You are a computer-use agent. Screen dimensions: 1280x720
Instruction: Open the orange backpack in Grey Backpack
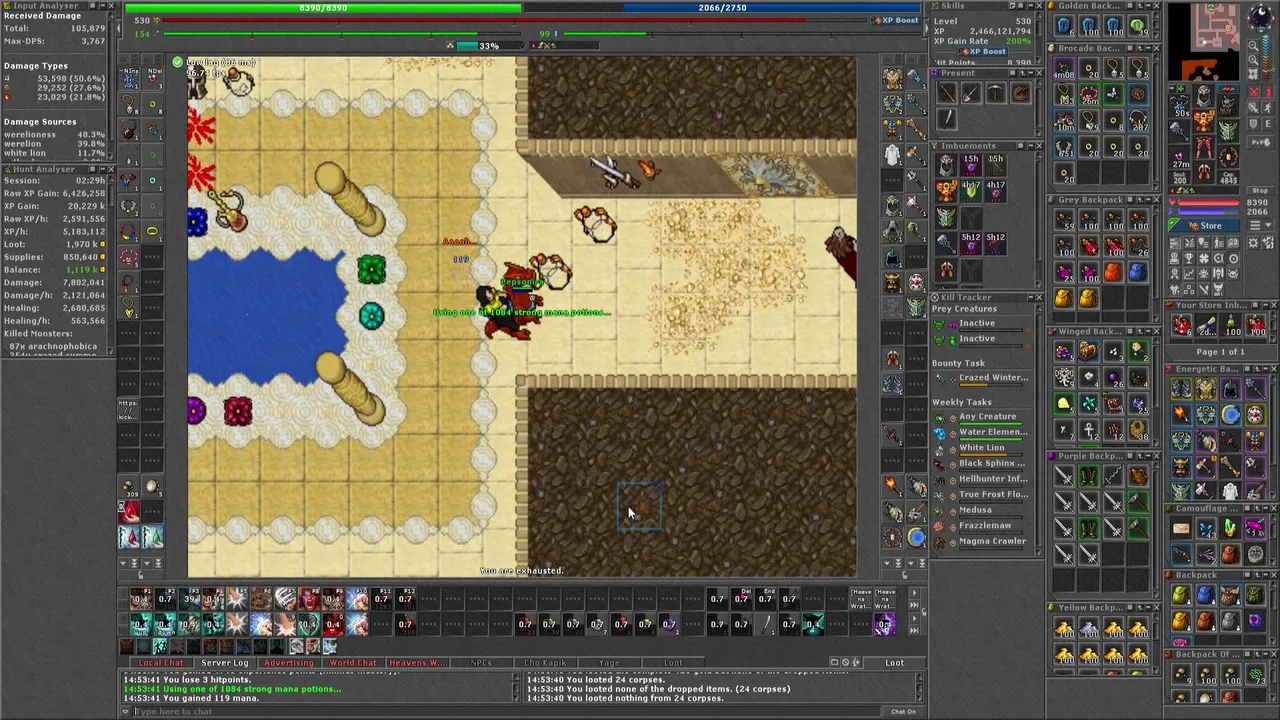pyautogui.click(x=1113, y=272)
